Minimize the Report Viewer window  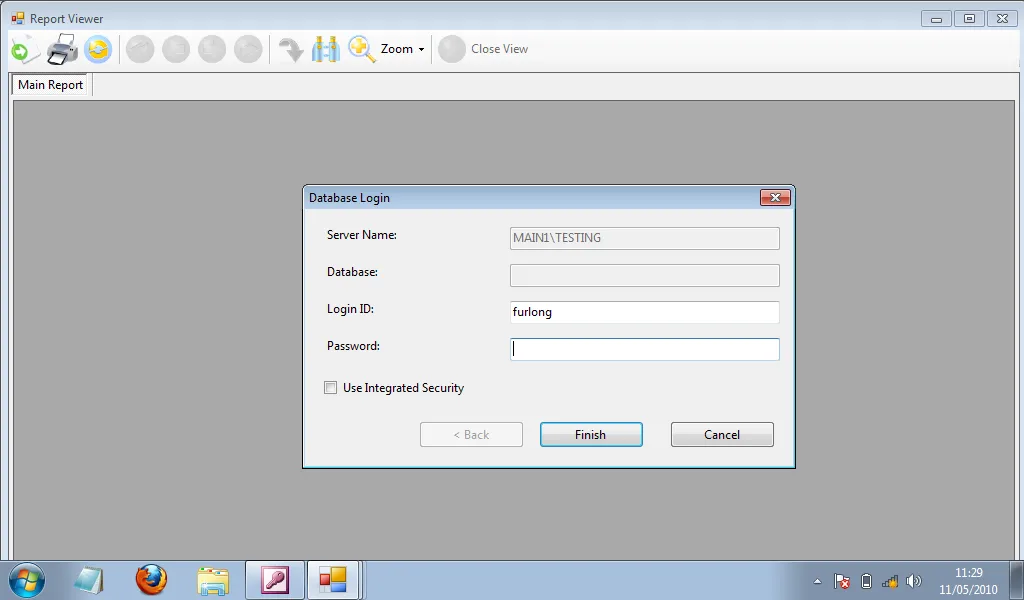(x=936, y=19)
